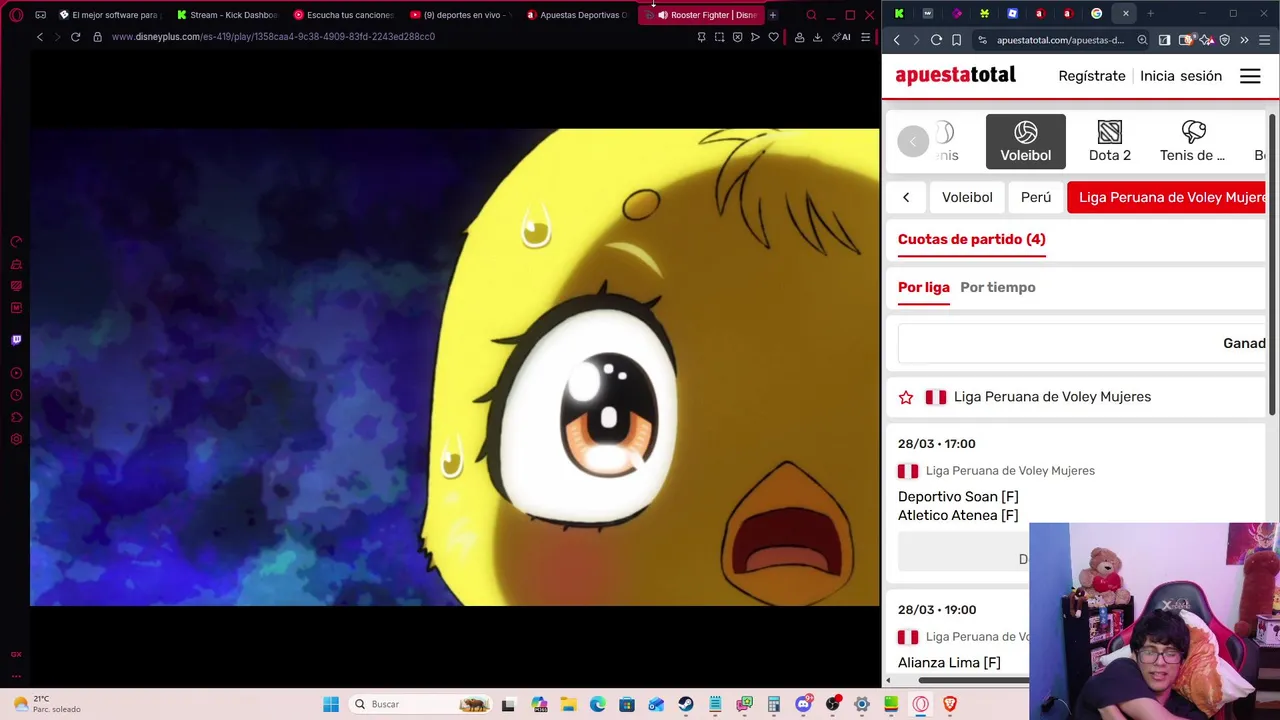Bookmark the apuestatotal page in Brave
Screen dimensions: 1280x720
pyautogui.click(x=956, y=40)
